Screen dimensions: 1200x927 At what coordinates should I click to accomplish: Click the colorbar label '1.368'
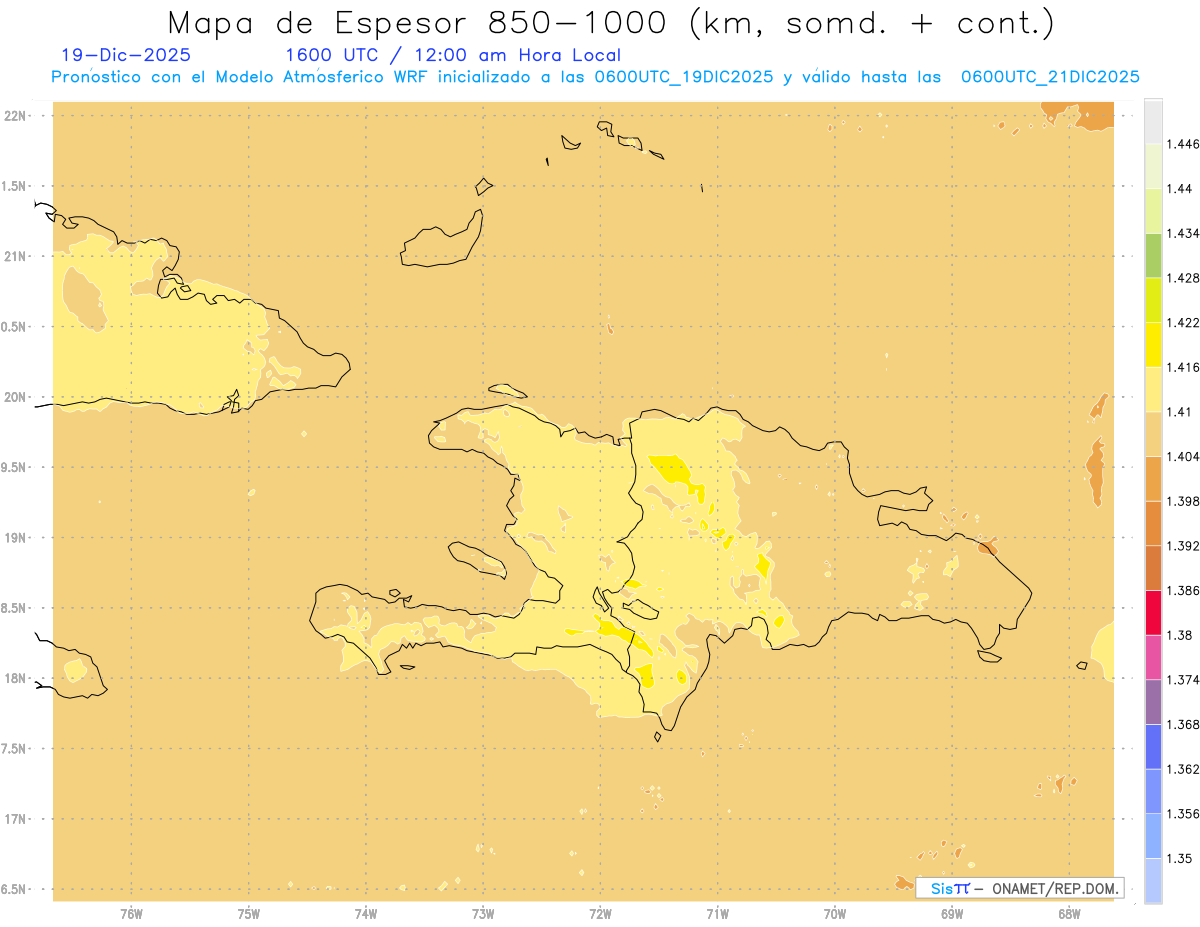click(x=1182, y=725)
